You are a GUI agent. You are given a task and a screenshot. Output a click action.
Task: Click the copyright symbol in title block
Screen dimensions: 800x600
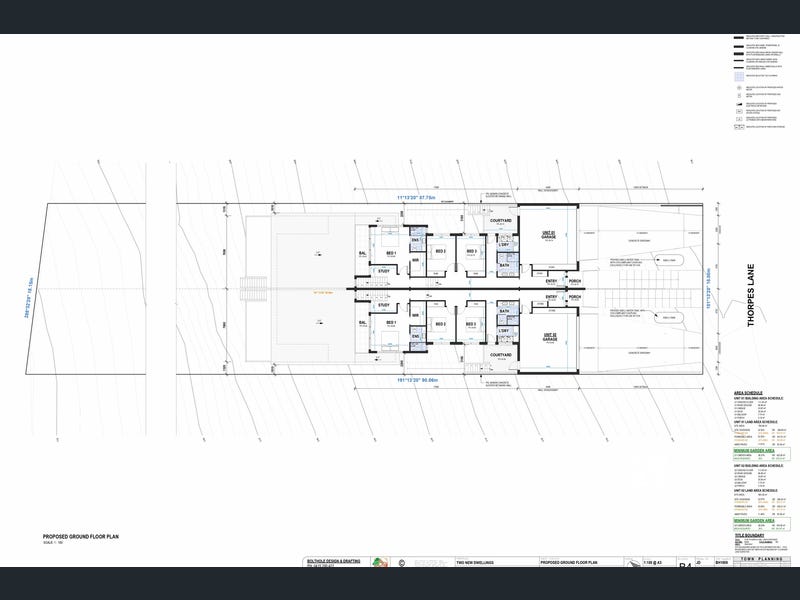point(400,564)
